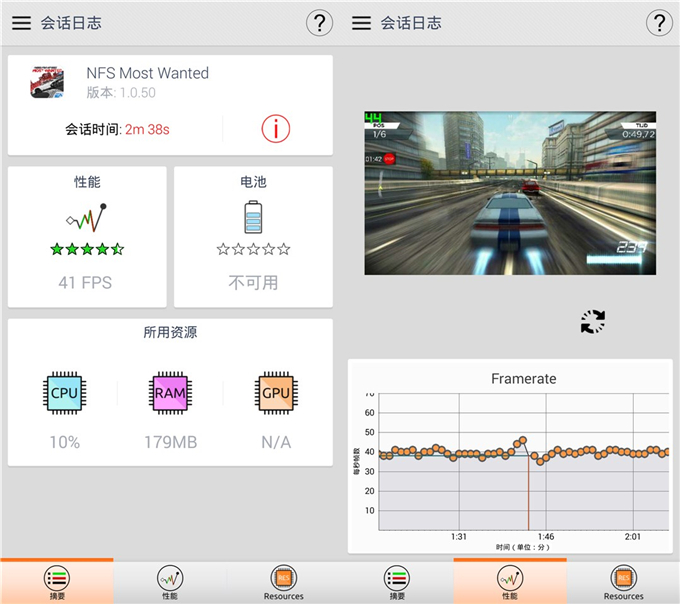Select the red vertical marker on Framerate chart
The width and height of the screenshot is (680, 604).
[x=528, y=490]
